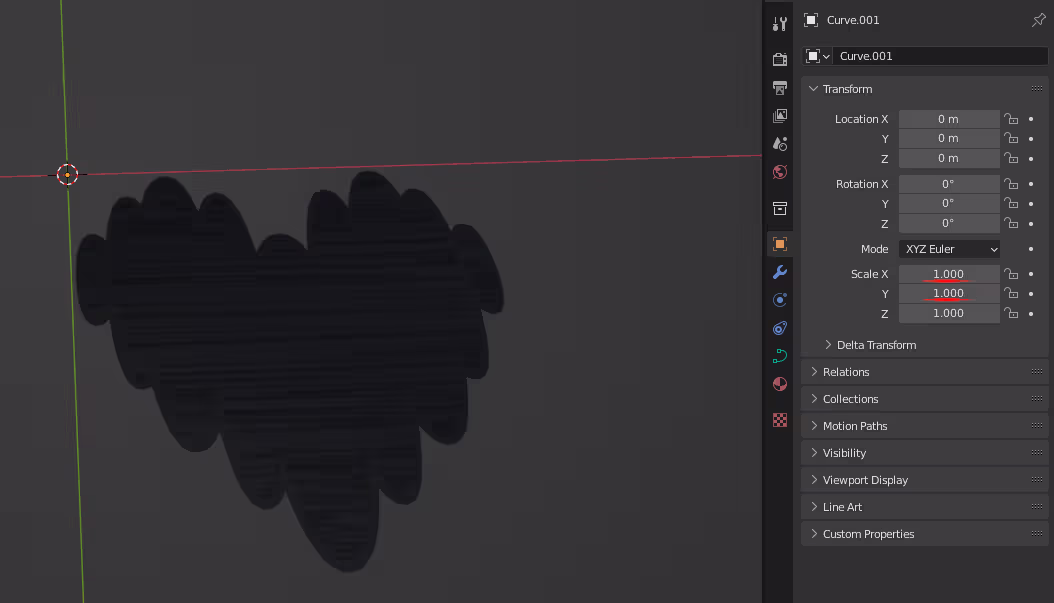Open the Tool properties tab
This screenshot has width=1054, height=603.
[x=780, y=23]
